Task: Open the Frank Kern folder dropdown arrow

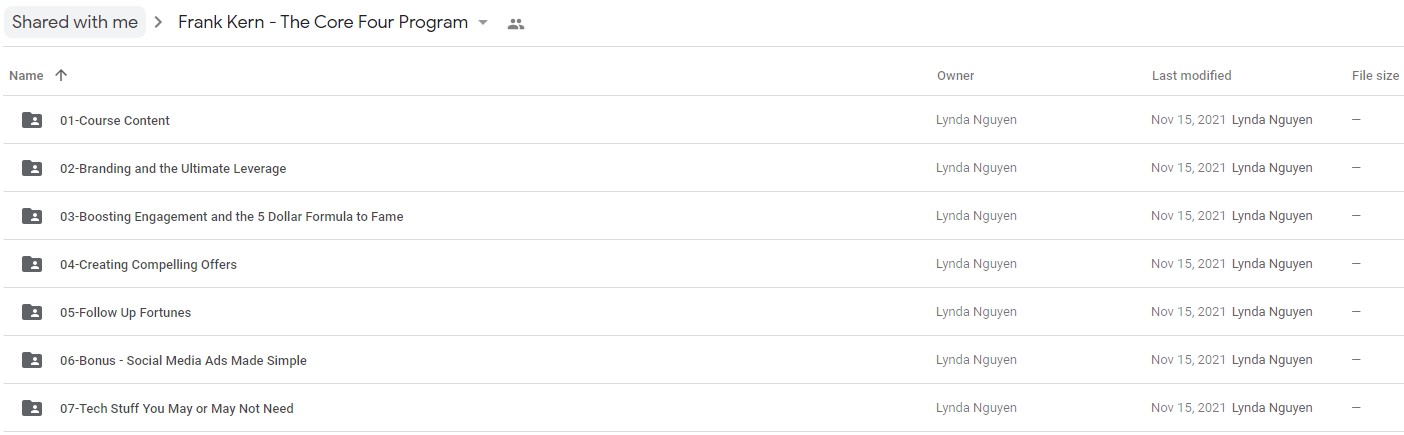Action: point(483,23)
